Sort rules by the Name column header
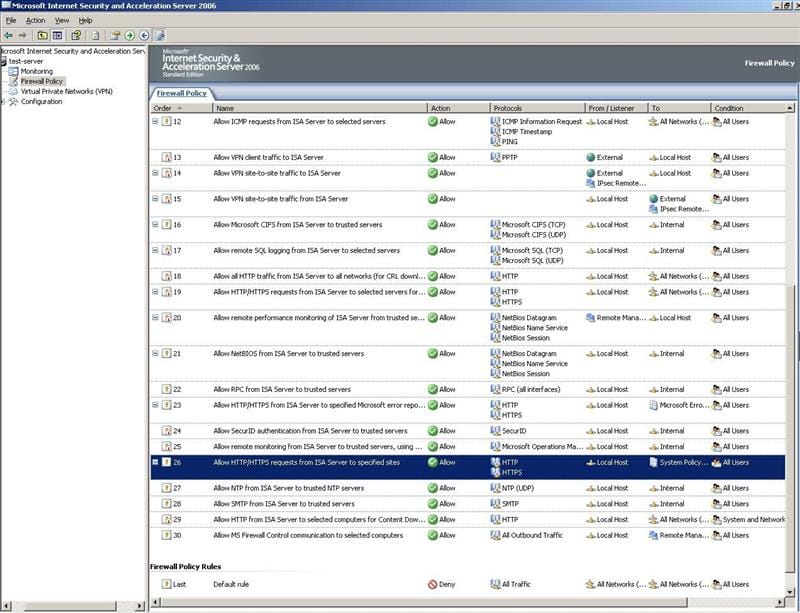Viewport: 800px width, 613px height. 319,108
